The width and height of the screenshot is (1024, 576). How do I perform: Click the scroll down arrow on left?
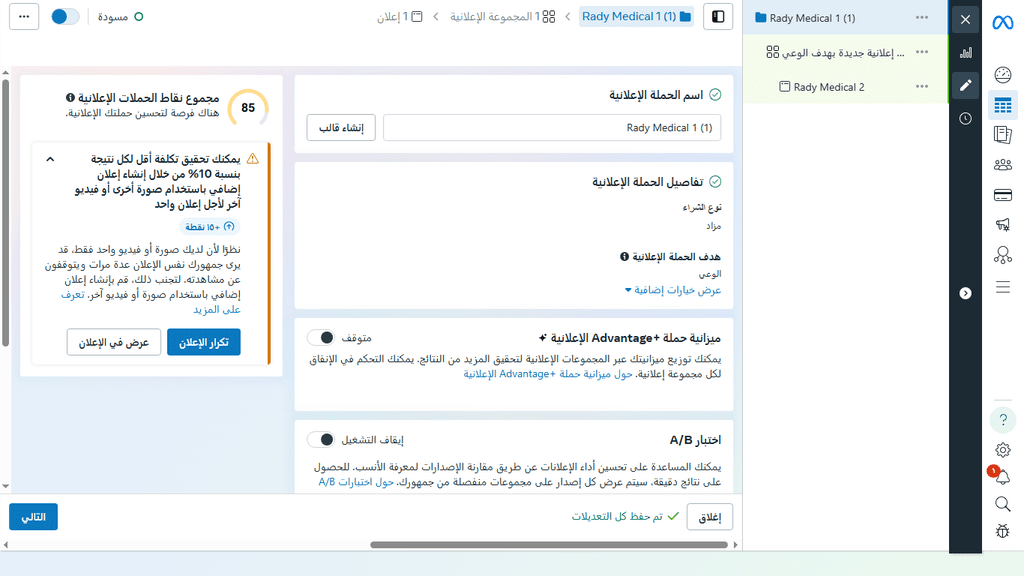[5, 486]
